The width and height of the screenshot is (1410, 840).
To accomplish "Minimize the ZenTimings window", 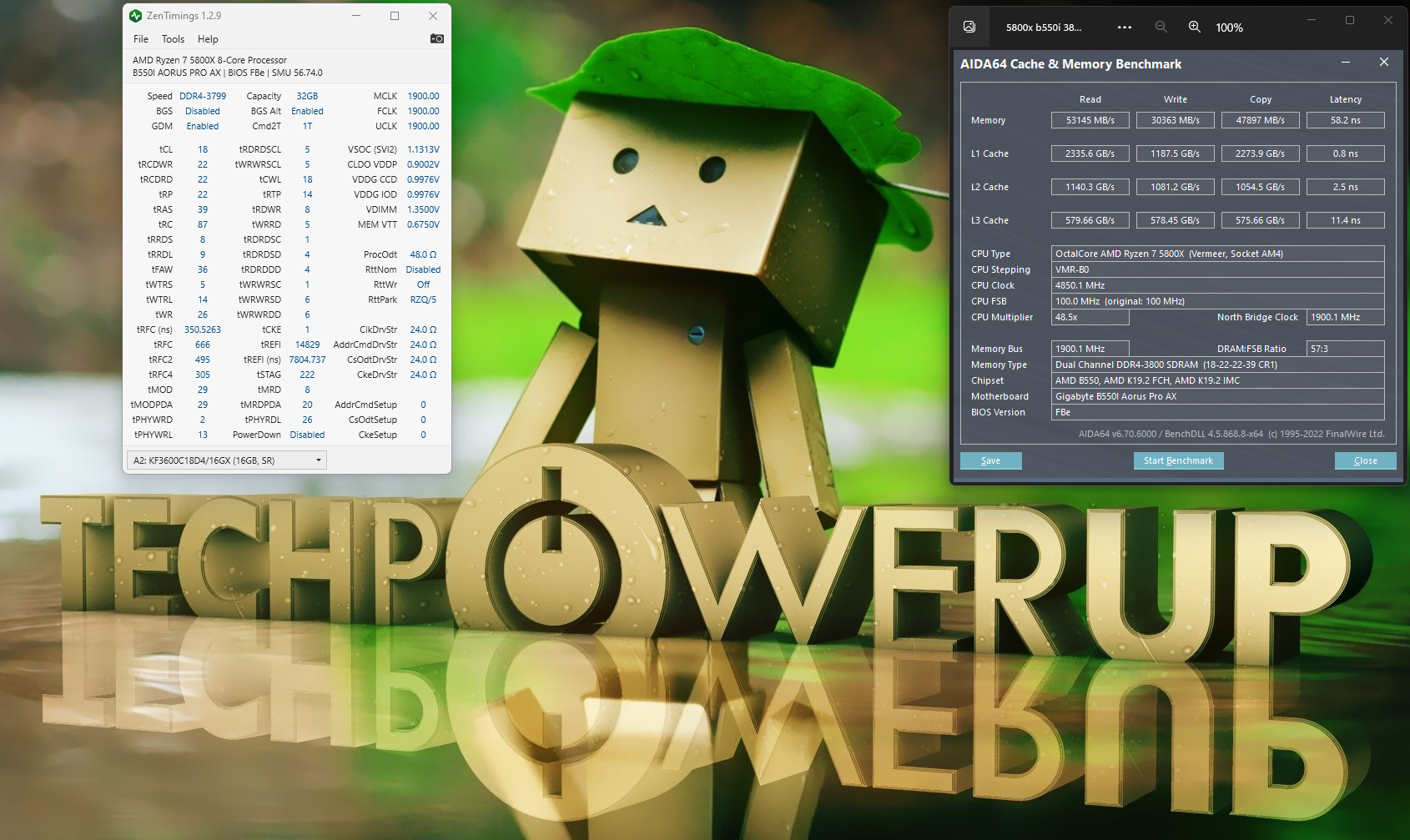I will pyautogui.click(x=356, y=16).
